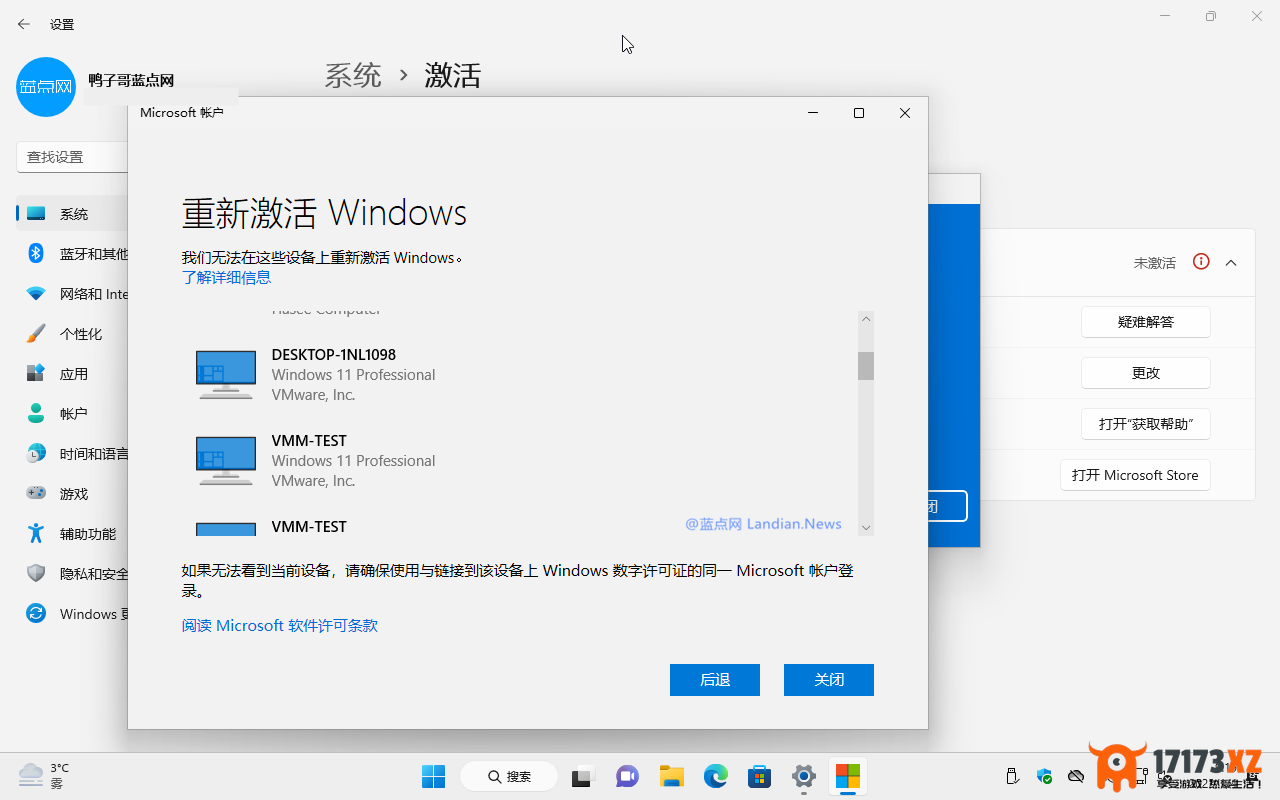This screenshot has width=1280, height=800.
Task: Click the red activation info icon
Action: pyautogui.click(x=1201, y=262)
